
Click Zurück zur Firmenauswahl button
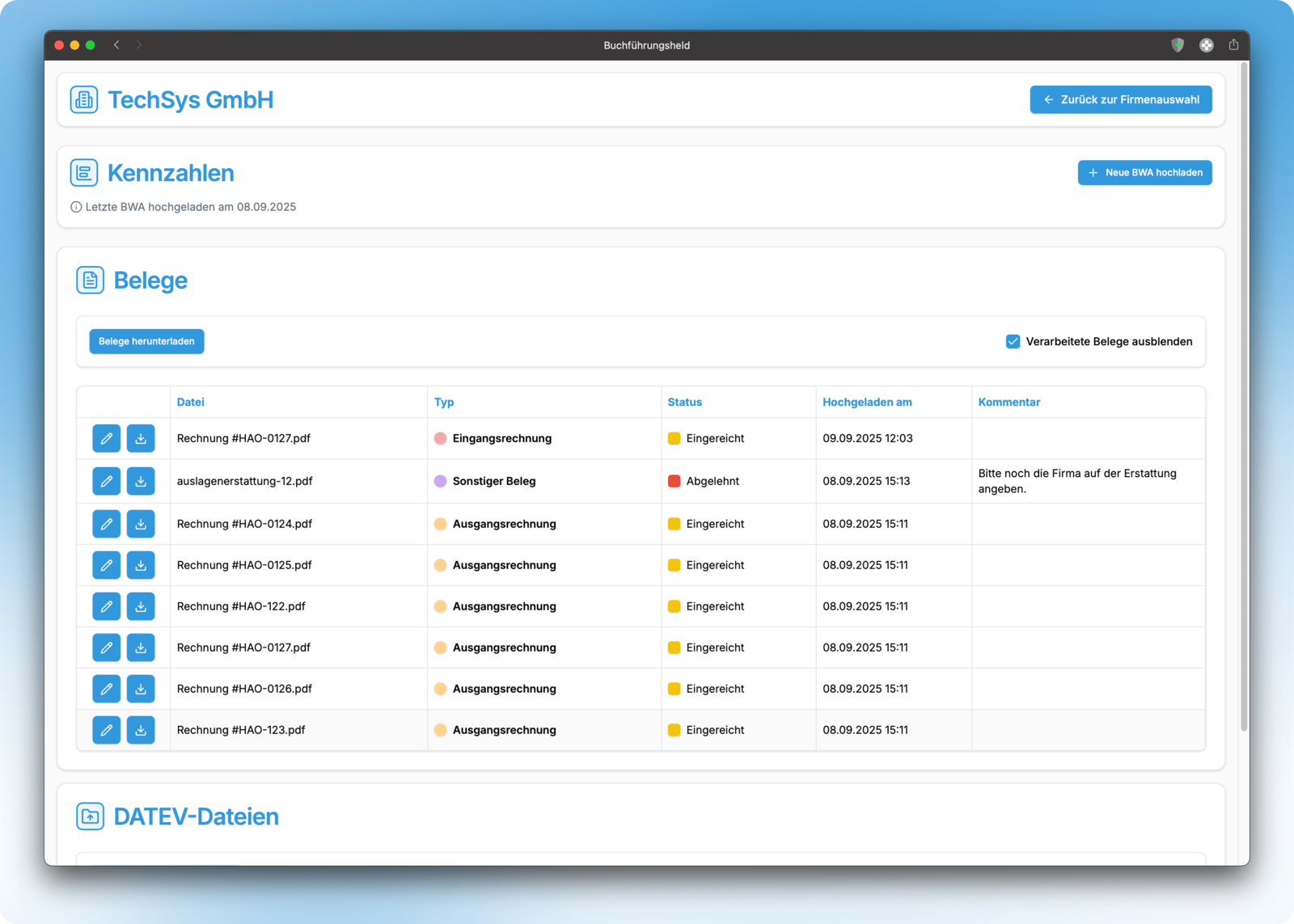click(1120, 99)
